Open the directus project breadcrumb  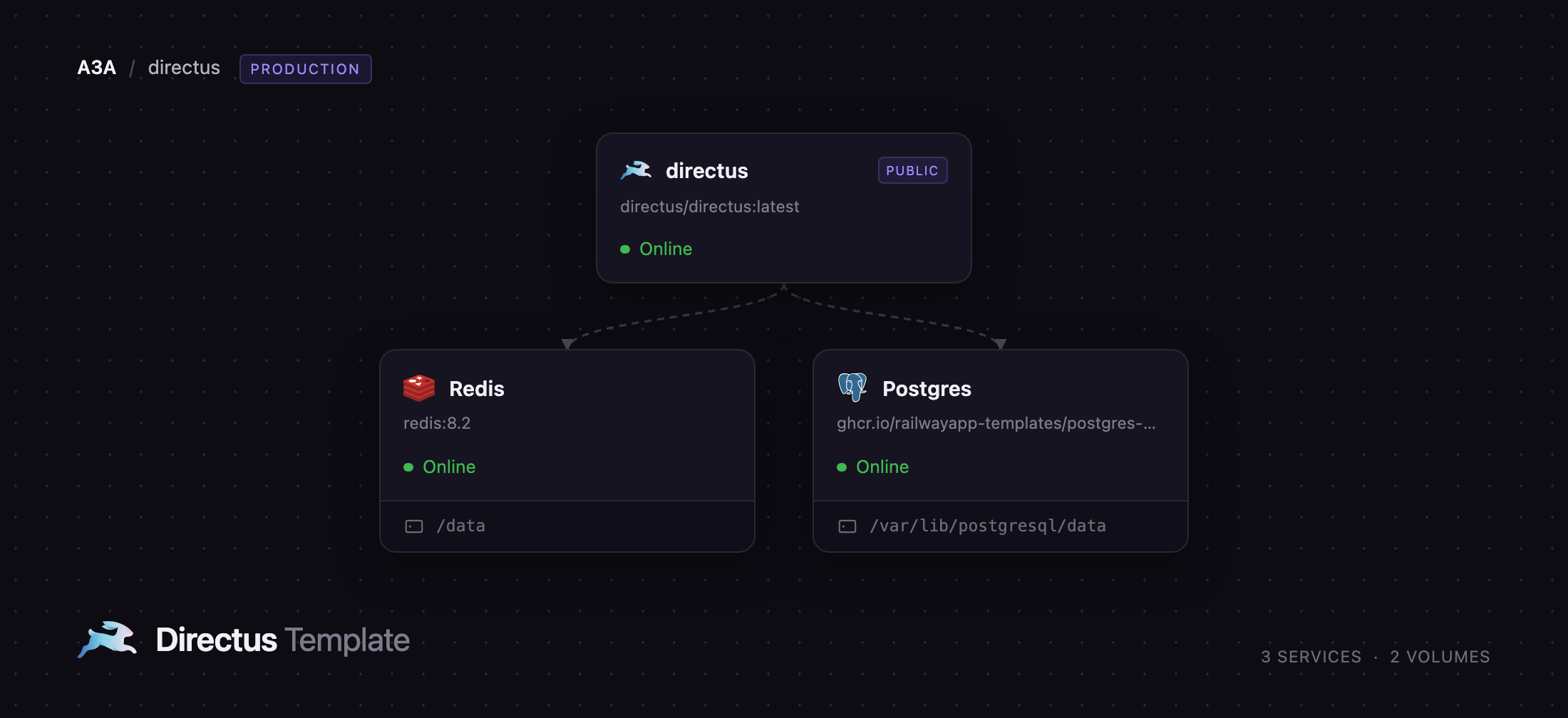pos(184,68)
